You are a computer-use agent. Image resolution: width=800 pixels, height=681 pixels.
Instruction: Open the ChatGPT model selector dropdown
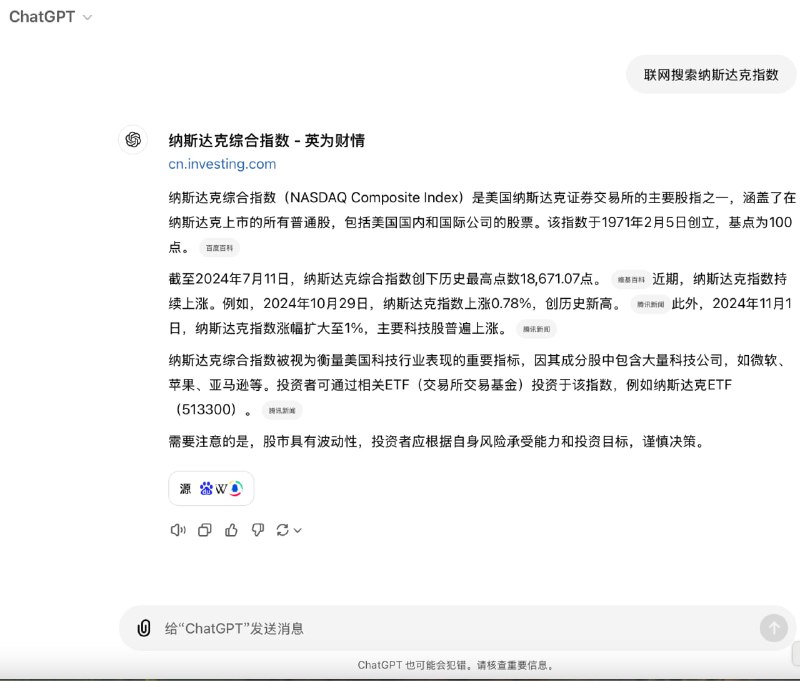click(x=51, y=17)
